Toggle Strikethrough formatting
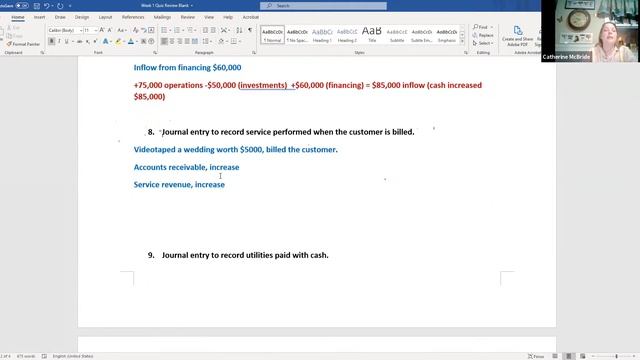 click(x=80, y=41)
